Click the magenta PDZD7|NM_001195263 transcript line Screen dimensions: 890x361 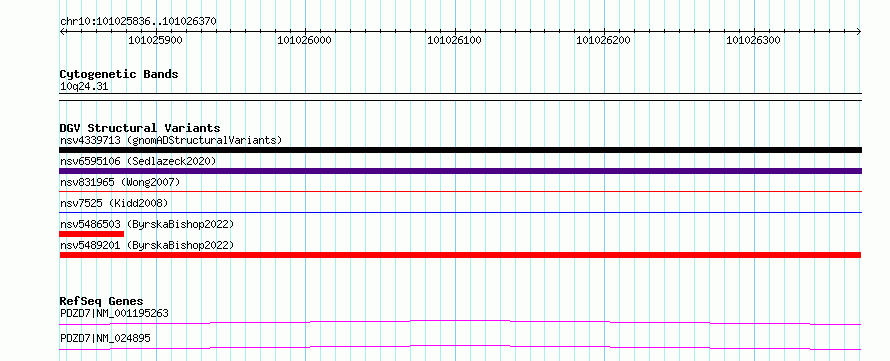click(x=460, y=322)
